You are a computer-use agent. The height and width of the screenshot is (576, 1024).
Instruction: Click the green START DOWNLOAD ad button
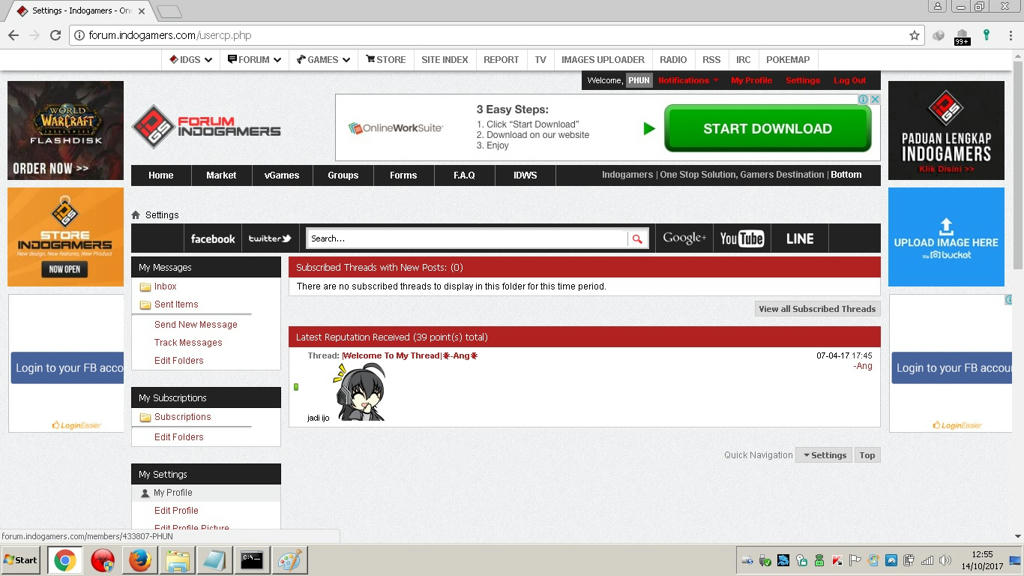pyautogui.click(x=767, y=129)
